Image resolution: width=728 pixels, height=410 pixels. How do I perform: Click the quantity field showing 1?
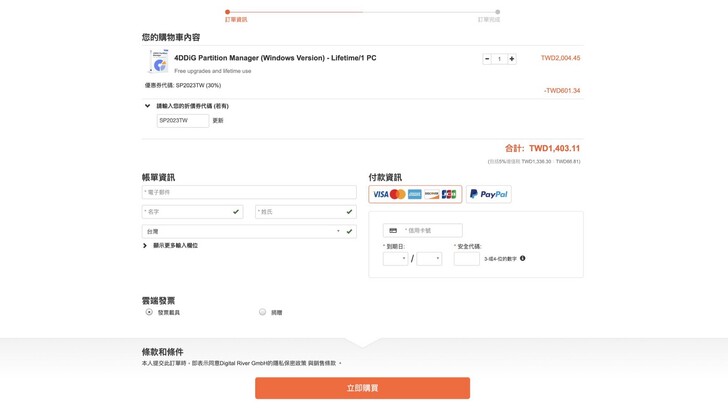[x=499, y=59]
